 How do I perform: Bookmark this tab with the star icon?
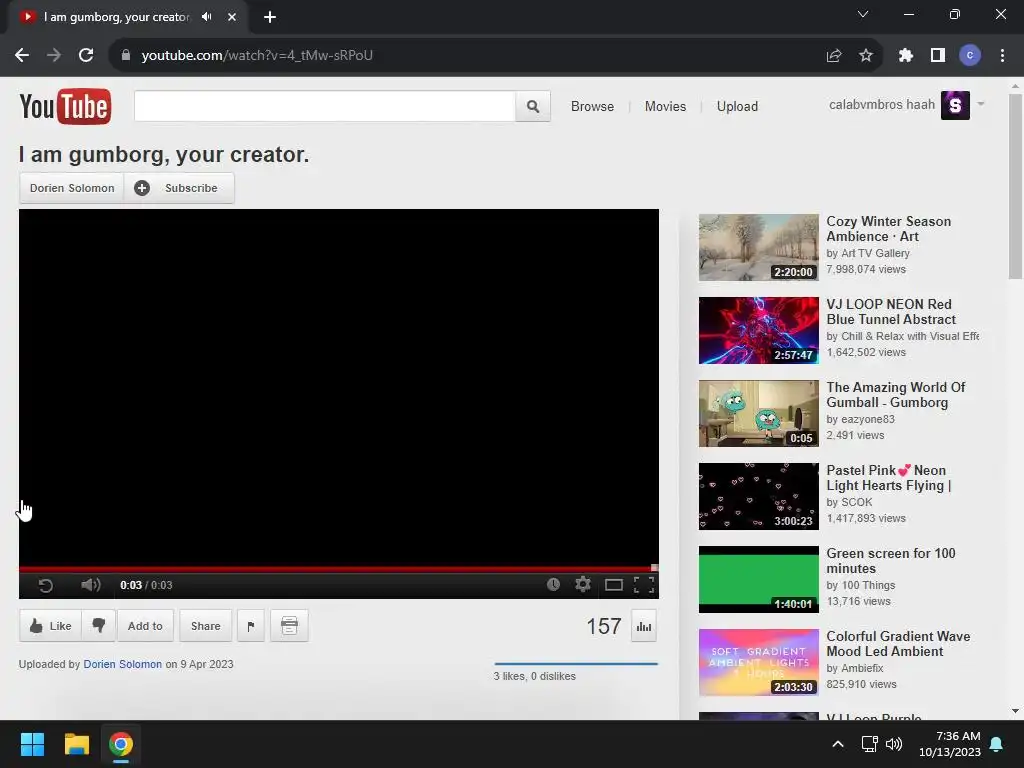tap(866, 56)
